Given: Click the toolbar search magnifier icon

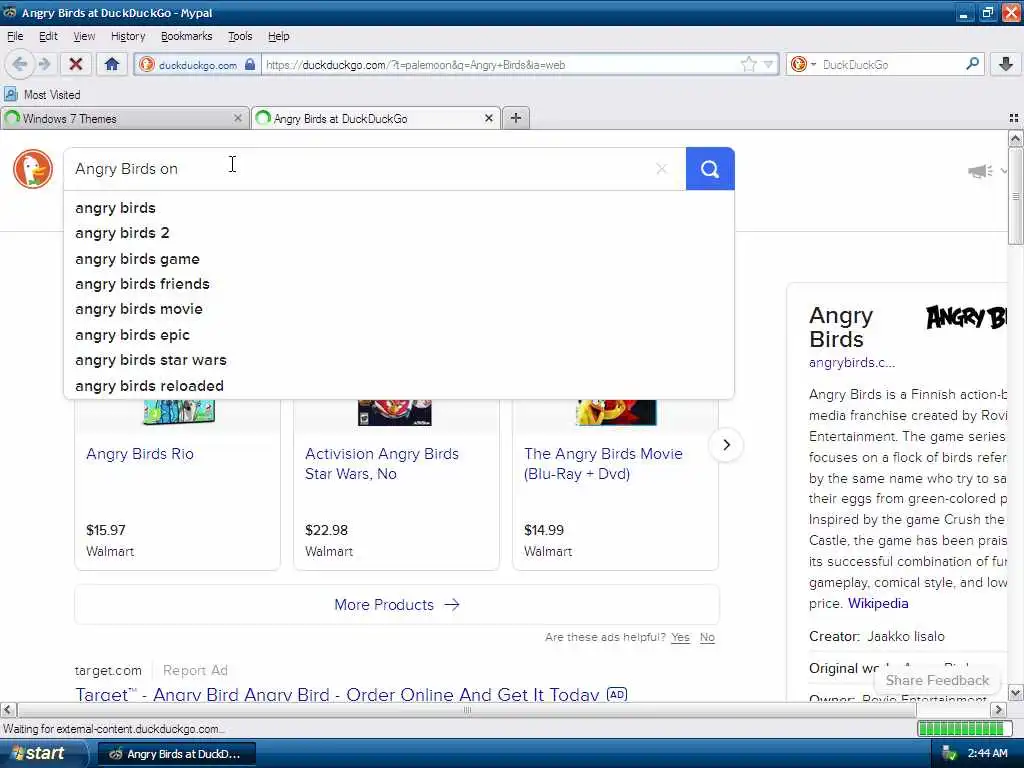Looking at the screenshot, I should click(x=972, y=64).
